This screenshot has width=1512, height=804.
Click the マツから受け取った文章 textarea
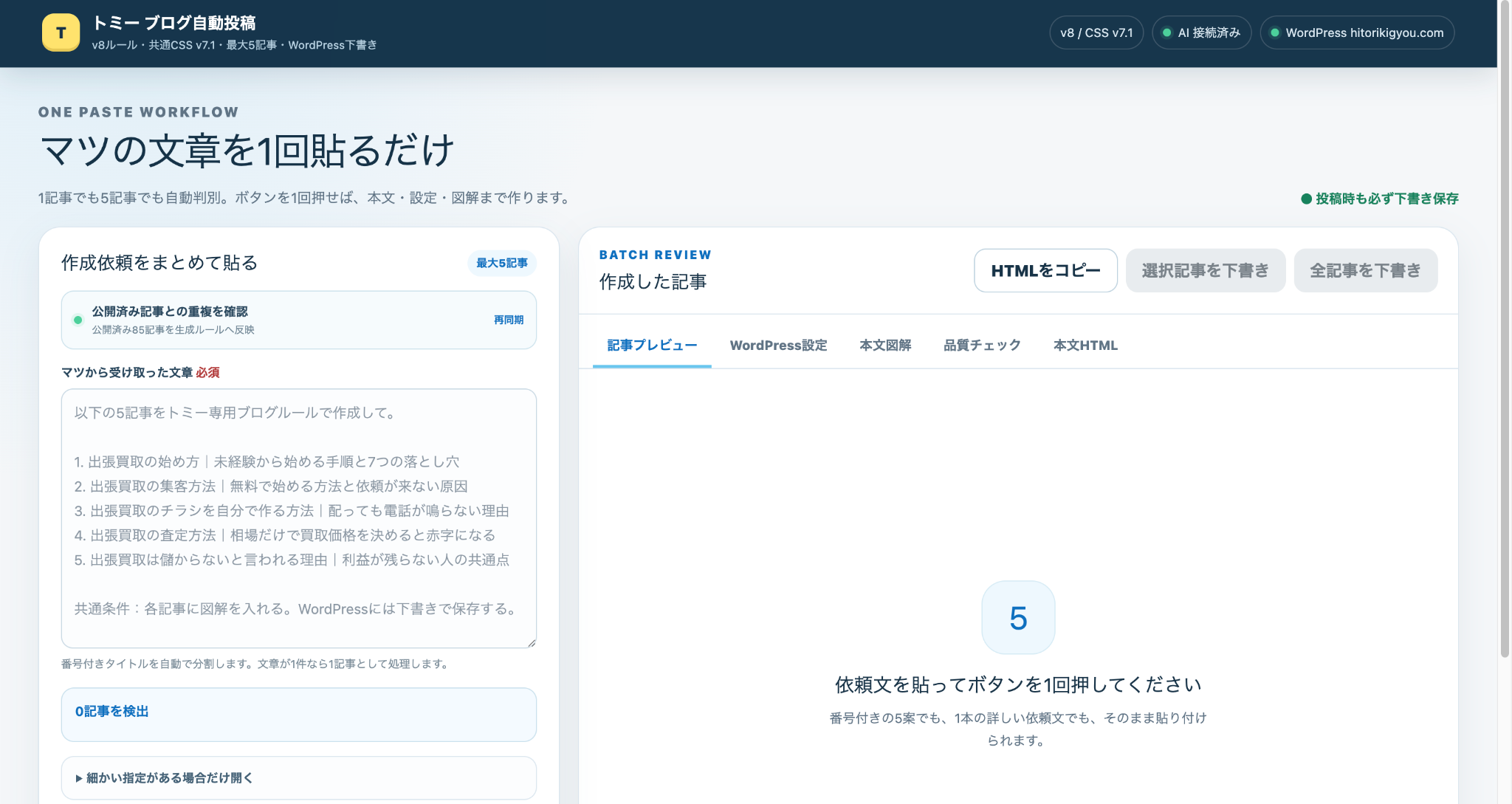click(x=299, y=518)
